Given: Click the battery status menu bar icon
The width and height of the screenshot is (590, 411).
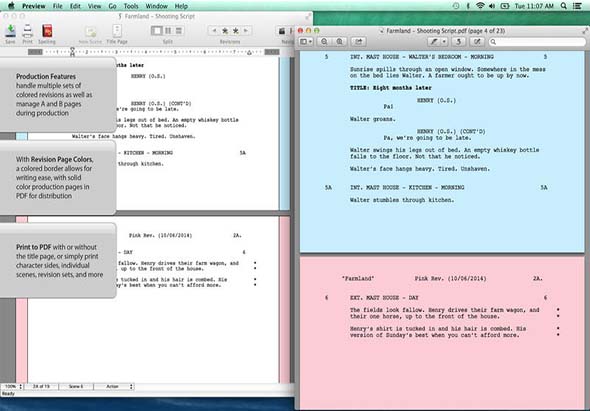Looking at the screenshot, I should (x=505, y=6).
